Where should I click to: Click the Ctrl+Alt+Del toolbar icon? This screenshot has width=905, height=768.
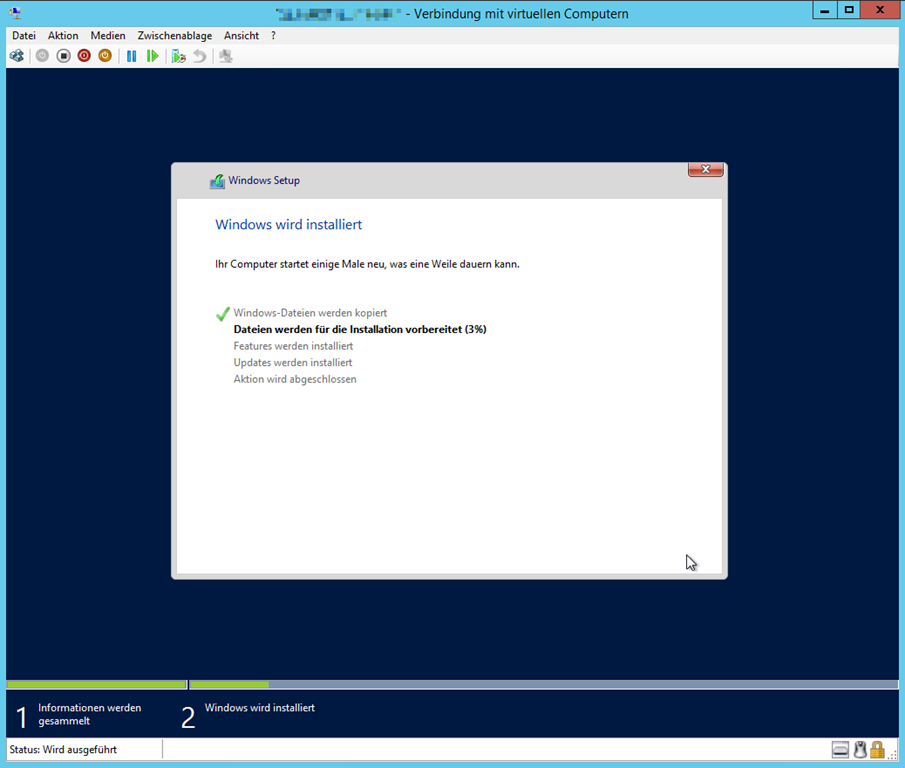[x=17, y=56]
